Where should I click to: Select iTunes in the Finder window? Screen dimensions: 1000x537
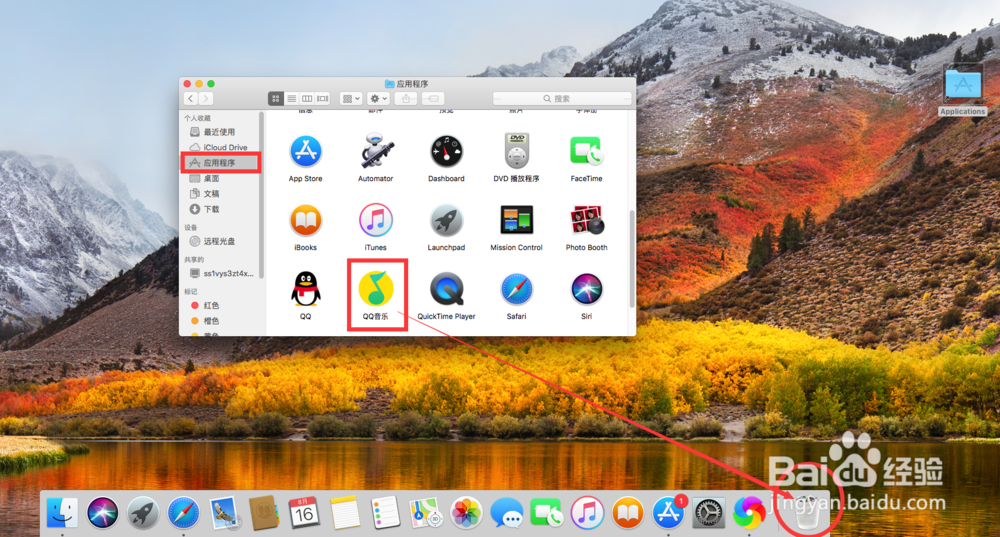[x=376, y=221]
